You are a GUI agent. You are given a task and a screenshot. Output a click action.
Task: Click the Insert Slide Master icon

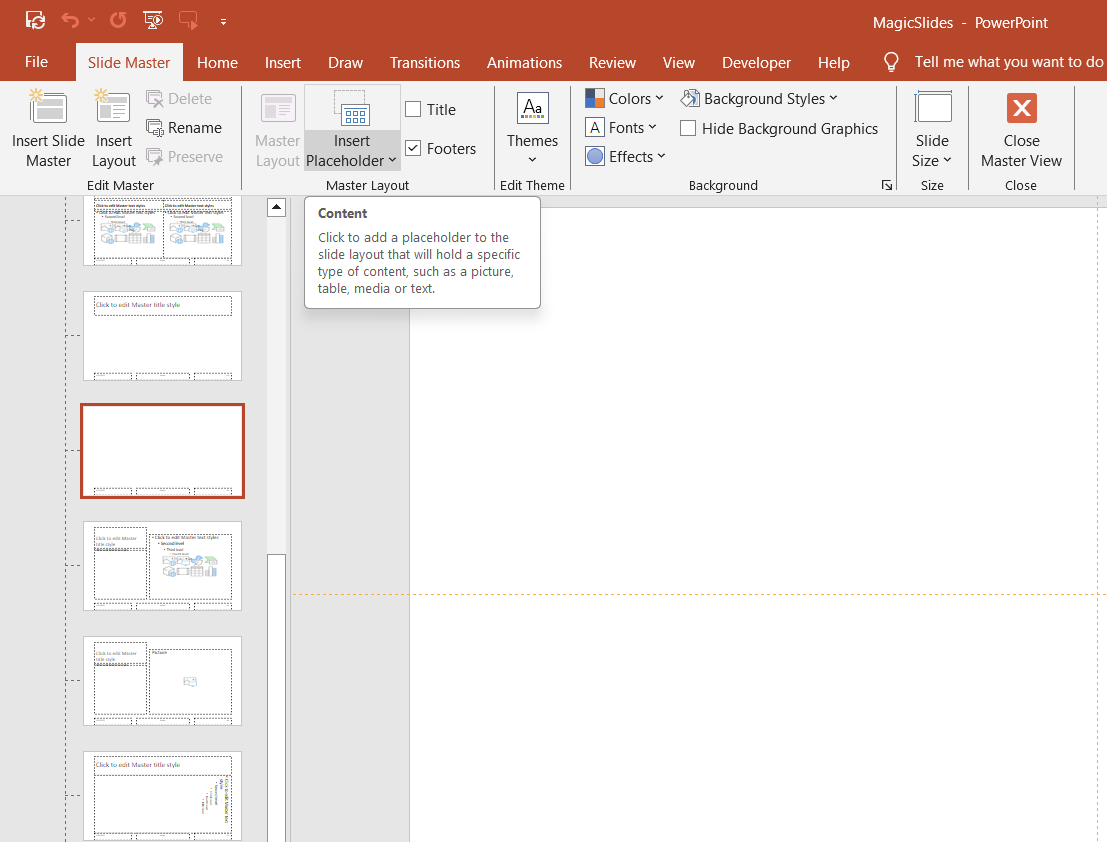[48, 108]
